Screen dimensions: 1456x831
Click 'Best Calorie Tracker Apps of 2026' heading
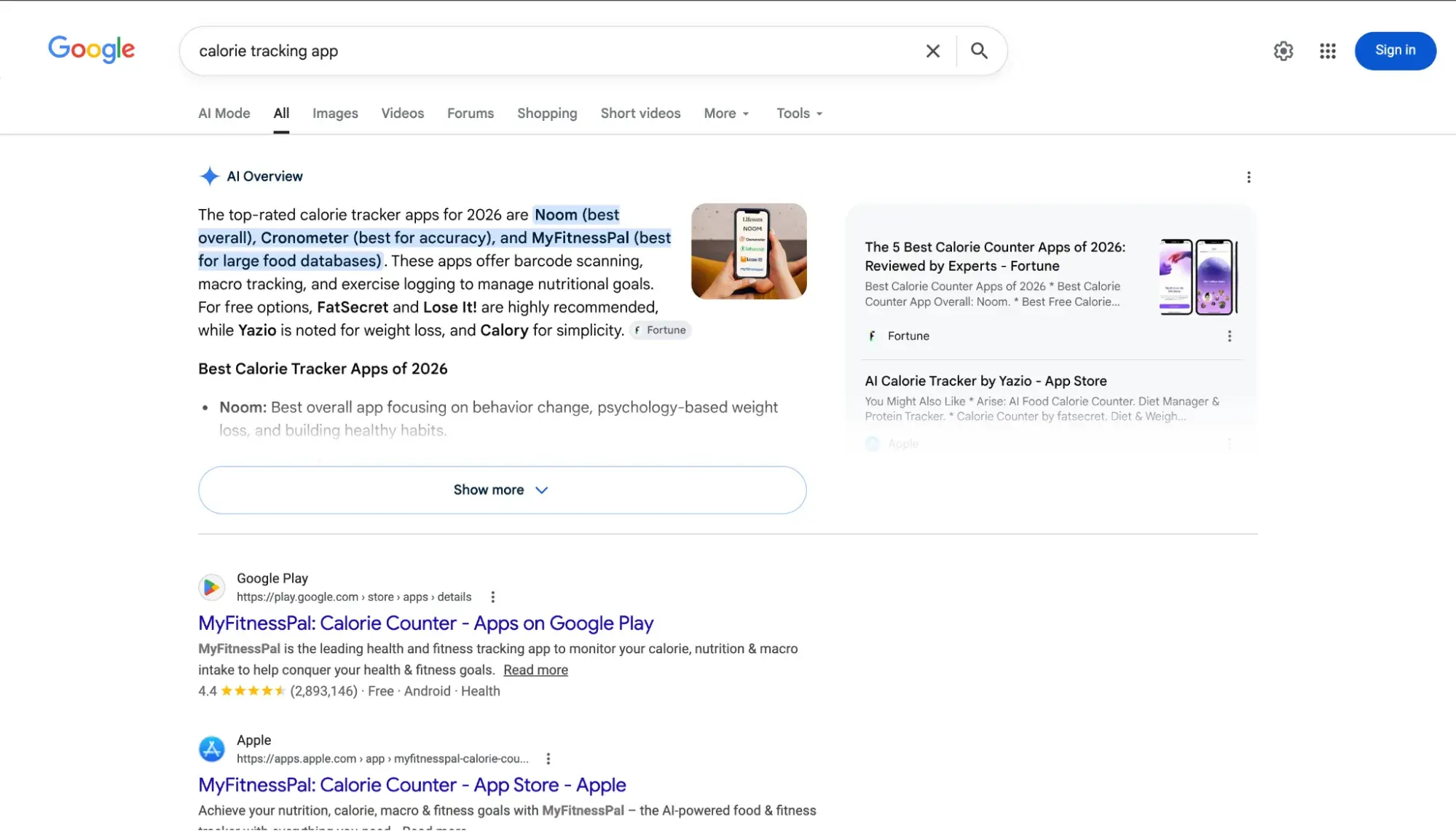323,369
